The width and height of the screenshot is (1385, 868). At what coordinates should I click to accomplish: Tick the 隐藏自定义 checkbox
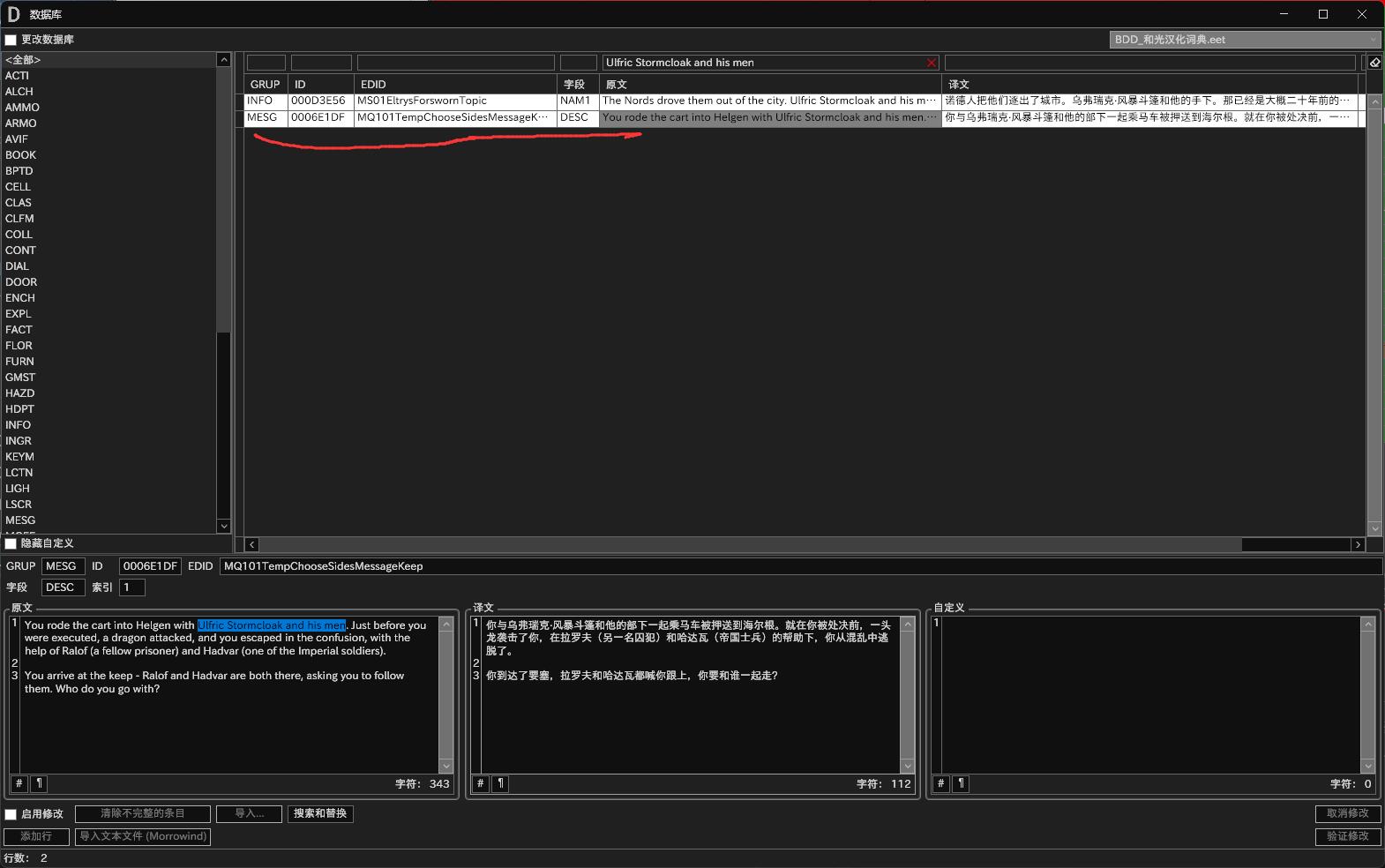[11, 543]
